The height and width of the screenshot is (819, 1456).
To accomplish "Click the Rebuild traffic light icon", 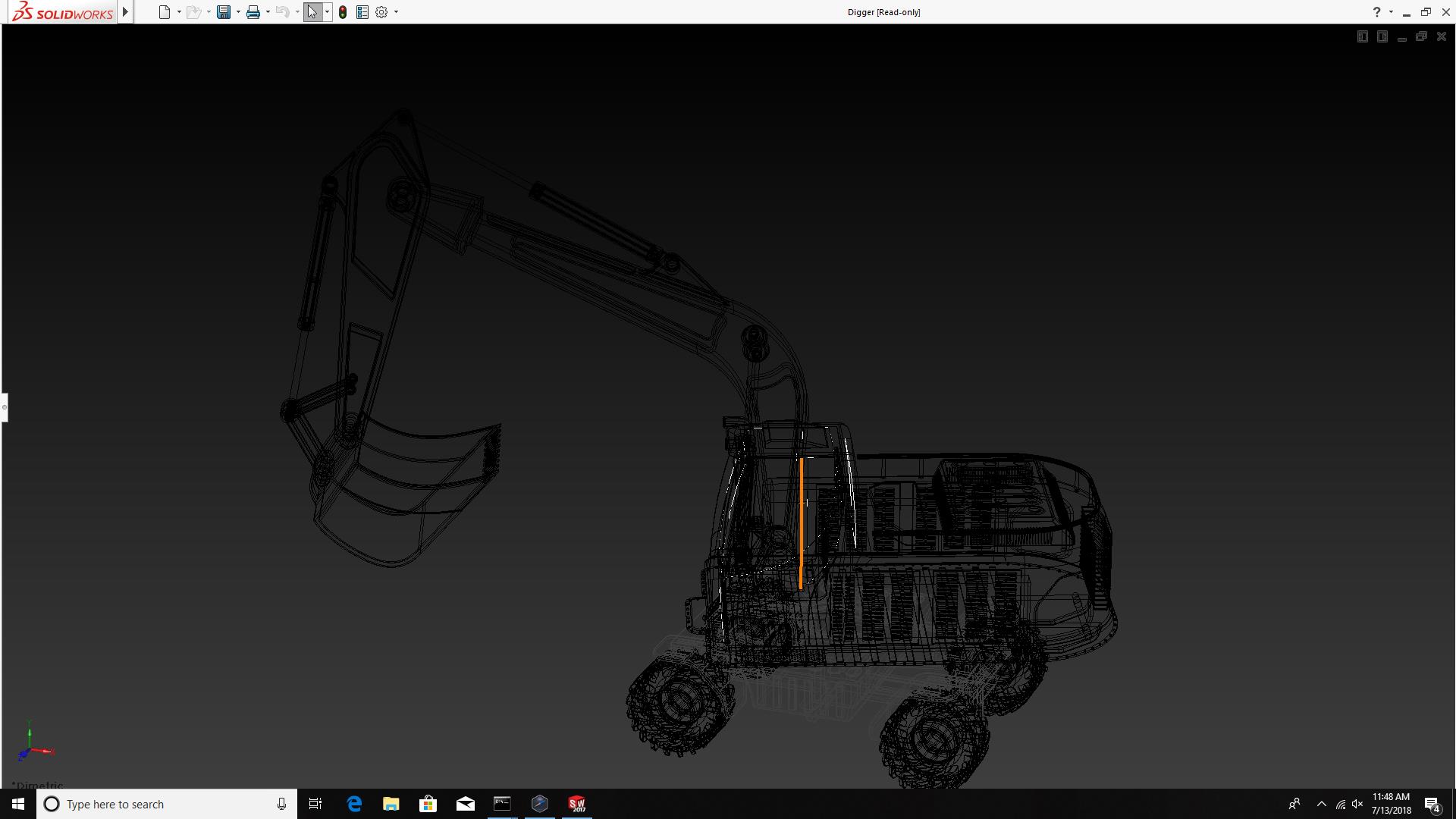I will [x=343, y=12].
